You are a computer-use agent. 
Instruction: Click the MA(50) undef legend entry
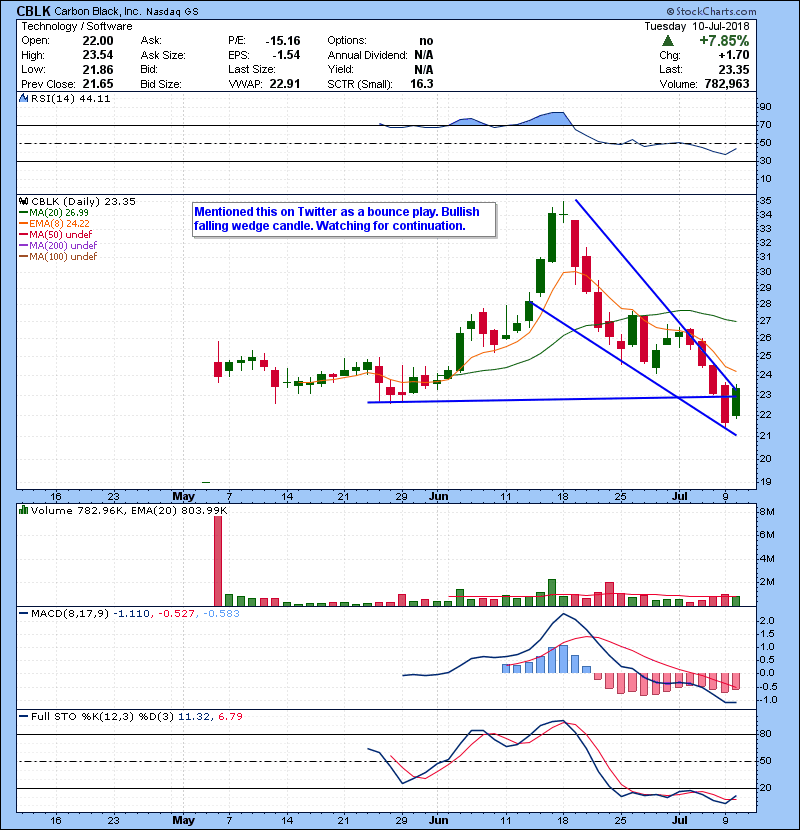coord(60,234)
